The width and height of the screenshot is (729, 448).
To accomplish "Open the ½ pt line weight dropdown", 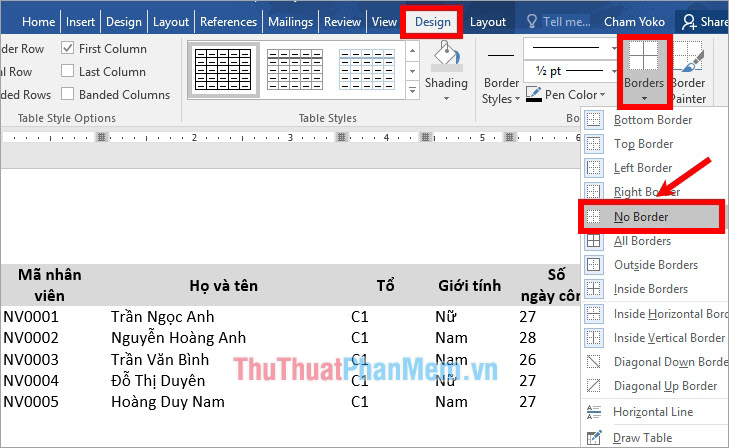I will coord(612,70).
